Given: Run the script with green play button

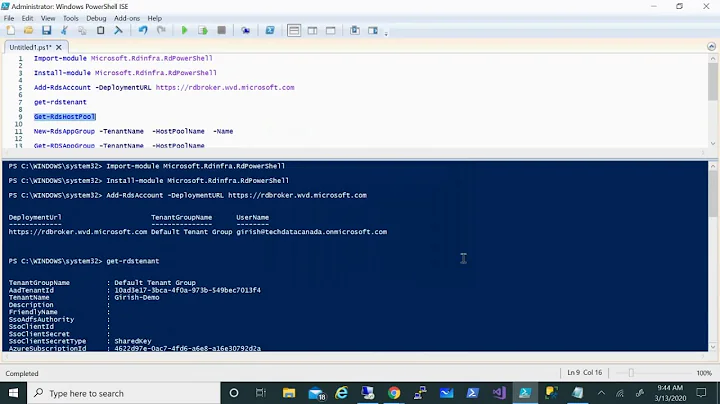Looking at the screenshot, I should tap(184, 30).
